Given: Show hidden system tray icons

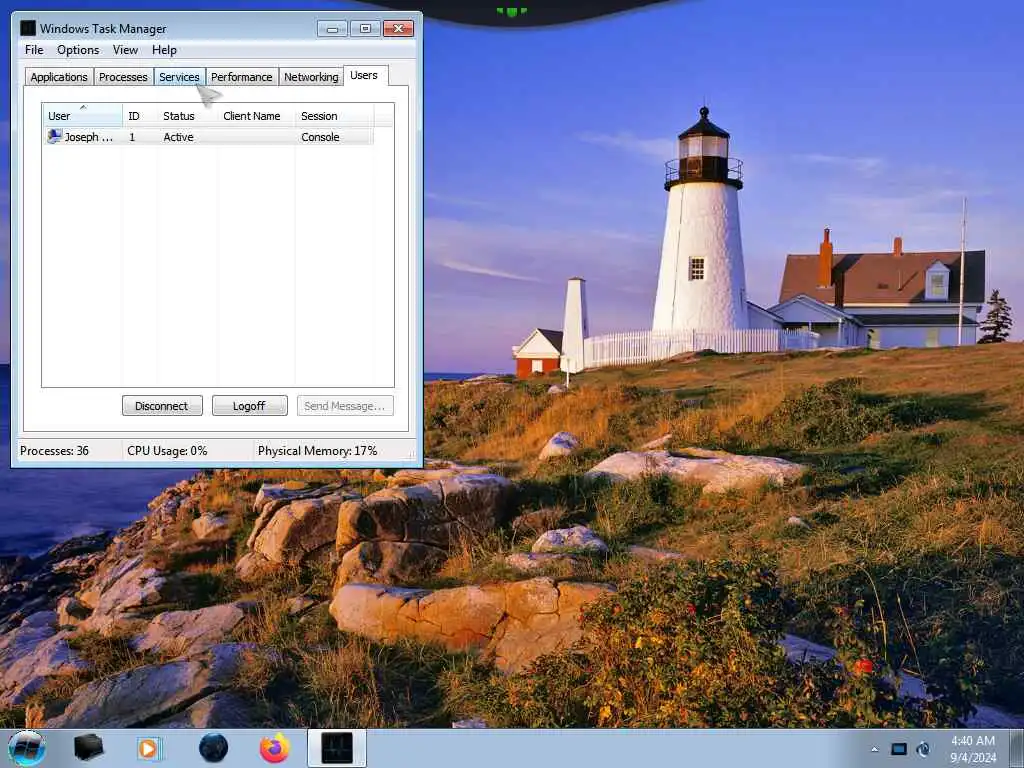Looking at the screenshot, I should click(874, 750).
